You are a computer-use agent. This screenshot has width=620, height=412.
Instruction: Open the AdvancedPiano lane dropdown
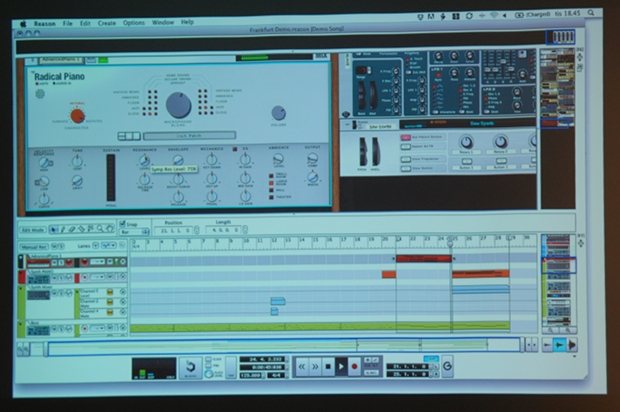(98, 262)
